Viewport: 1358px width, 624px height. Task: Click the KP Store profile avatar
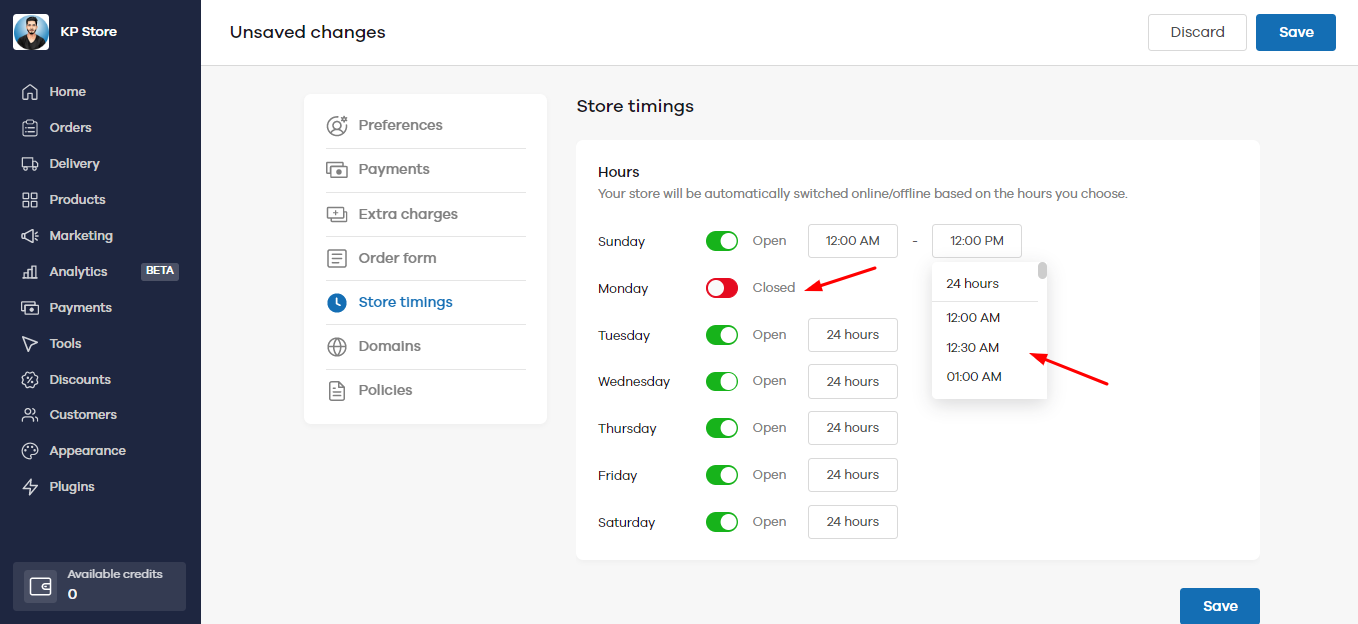[x=31, y=32]
